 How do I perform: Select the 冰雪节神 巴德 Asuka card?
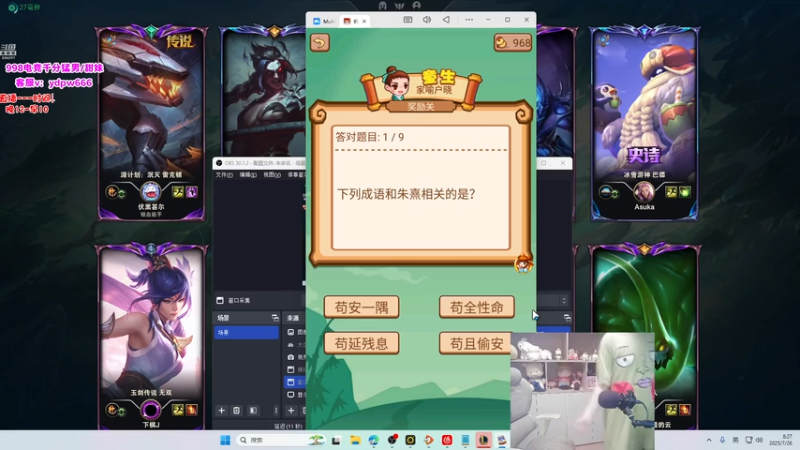[644, 124]
